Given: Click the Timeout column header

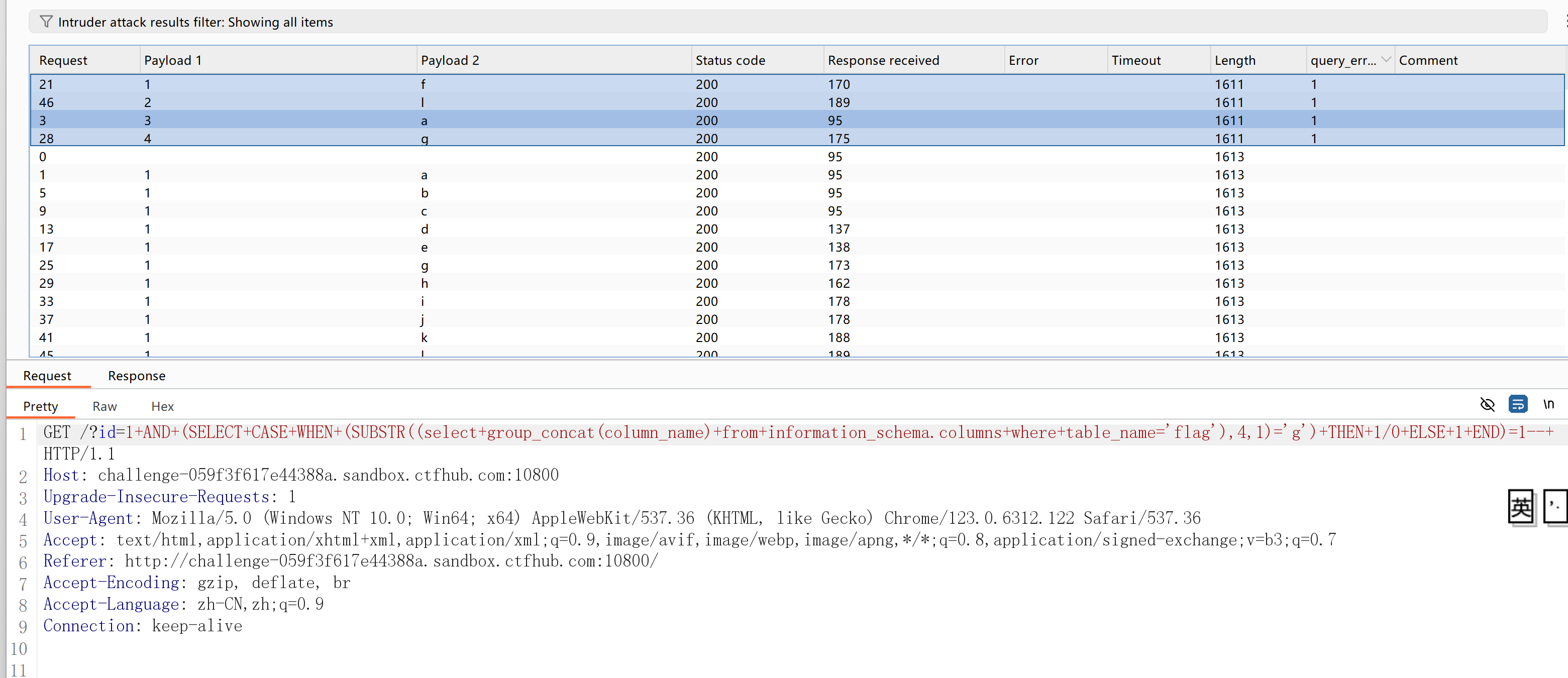Looking at the screenshot, I should [1159, 60].
